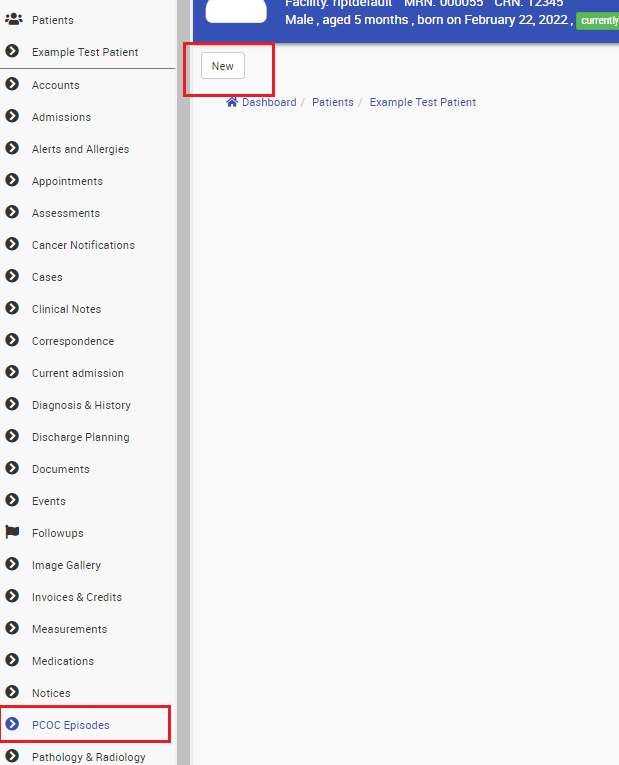Image resolution: width=619 pixels, height=765 pixels.
Task: Go to Medications
Action: [x=63, y=661]
